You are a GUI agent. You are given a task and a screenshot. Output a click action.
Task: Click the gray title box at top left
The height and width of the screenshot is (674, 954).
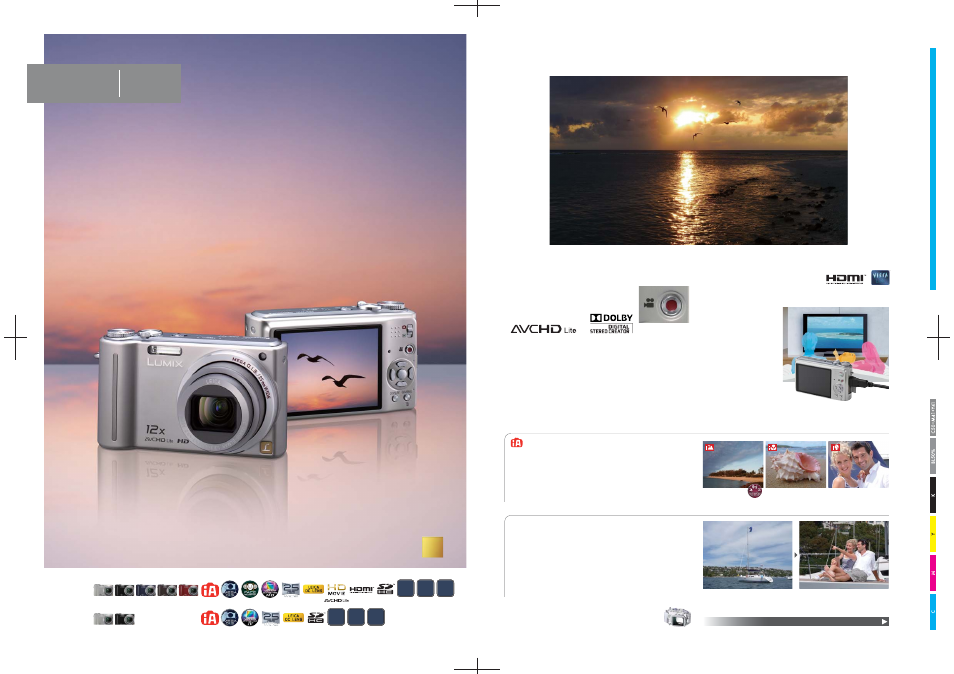pyautogui.click(x=104, y=83)
